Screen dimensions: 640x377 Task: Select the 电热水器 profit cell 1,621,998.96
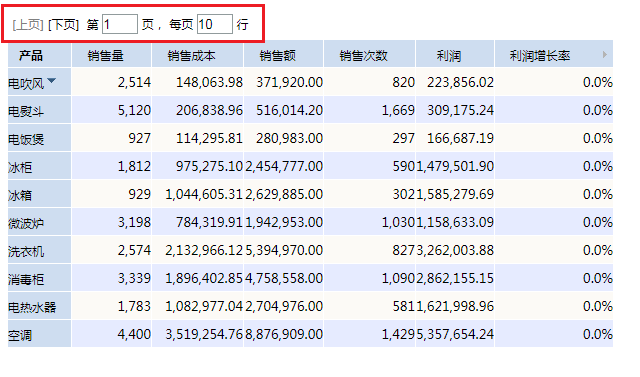pyautogui.click(x=455, y=306)
